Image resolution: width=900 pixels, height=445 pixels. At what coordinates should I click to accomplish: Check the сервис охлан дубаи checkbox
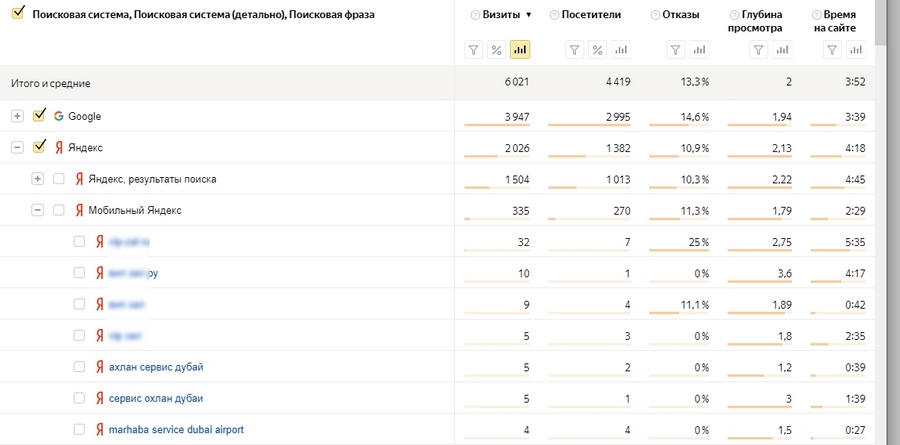(x=79, y=398)
